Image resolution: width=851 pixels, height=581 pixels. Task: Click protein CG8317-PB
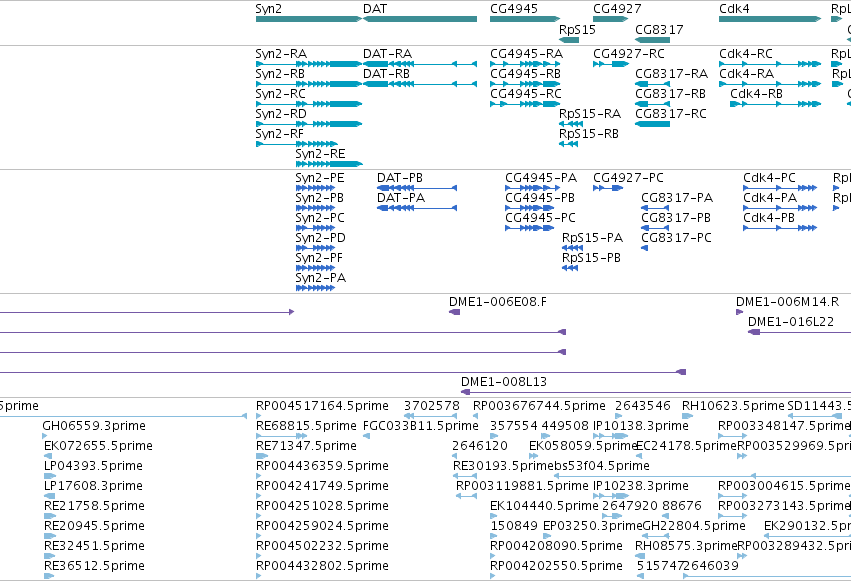[655, 228]
